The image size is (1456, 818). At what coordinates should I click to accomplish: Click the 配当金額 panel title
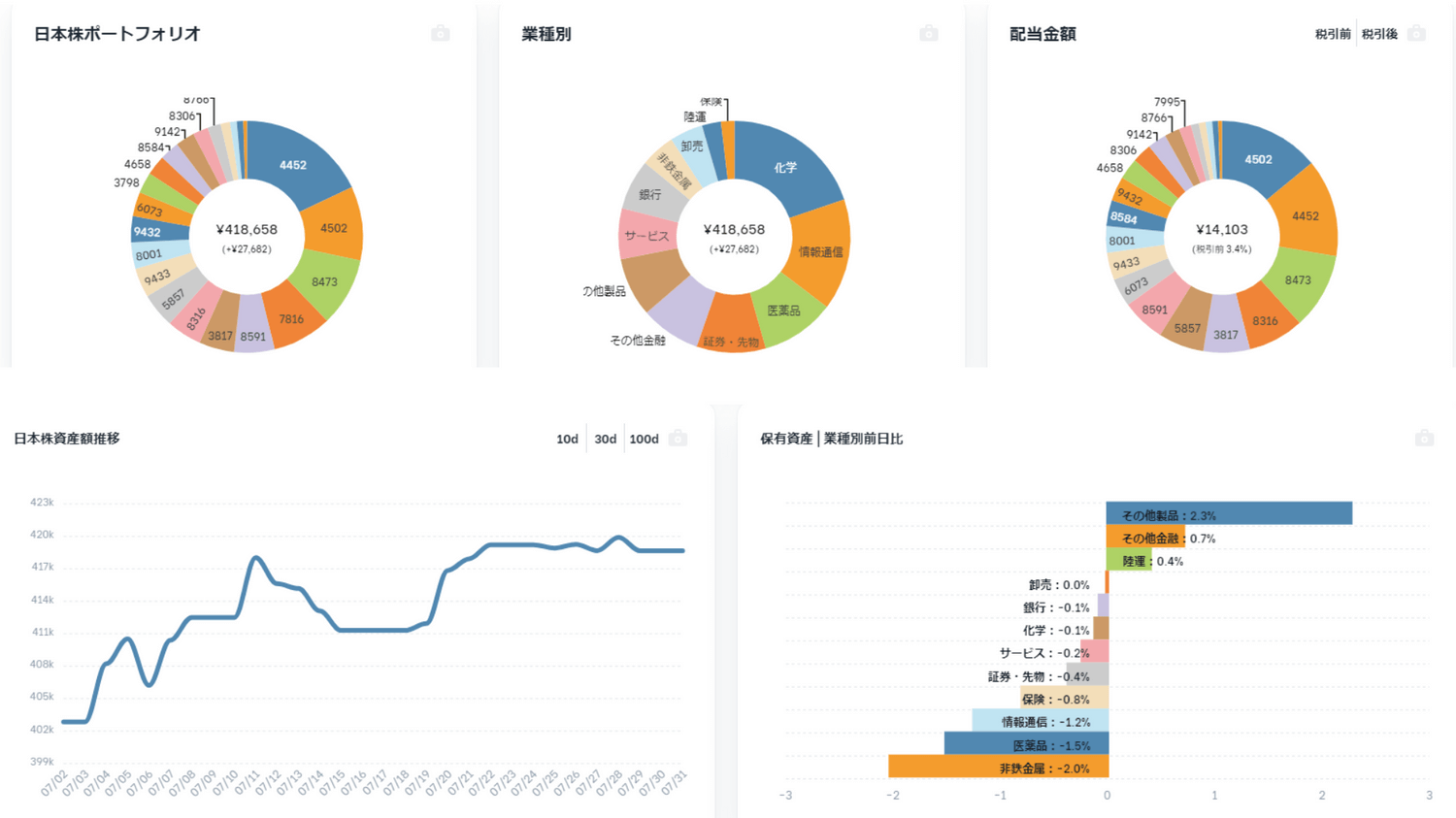(1042, 34)
